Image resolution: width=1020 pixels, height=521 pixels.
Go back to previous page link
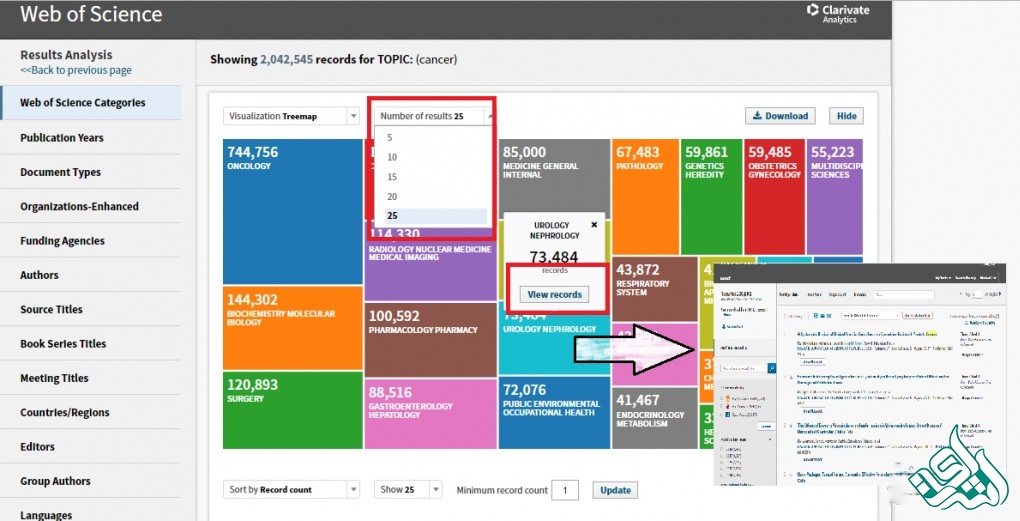[76, 71]
